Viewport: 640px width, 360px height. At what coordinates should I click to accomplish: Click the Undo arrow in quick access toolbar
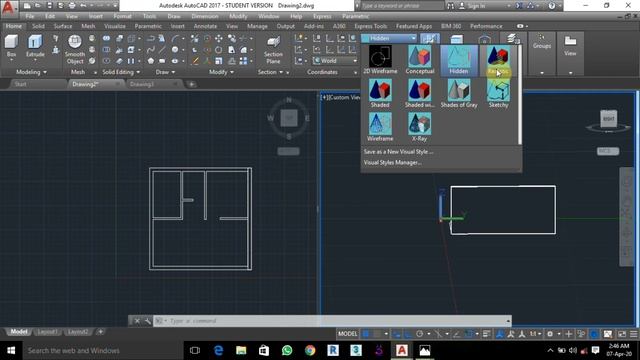point(83,6)
